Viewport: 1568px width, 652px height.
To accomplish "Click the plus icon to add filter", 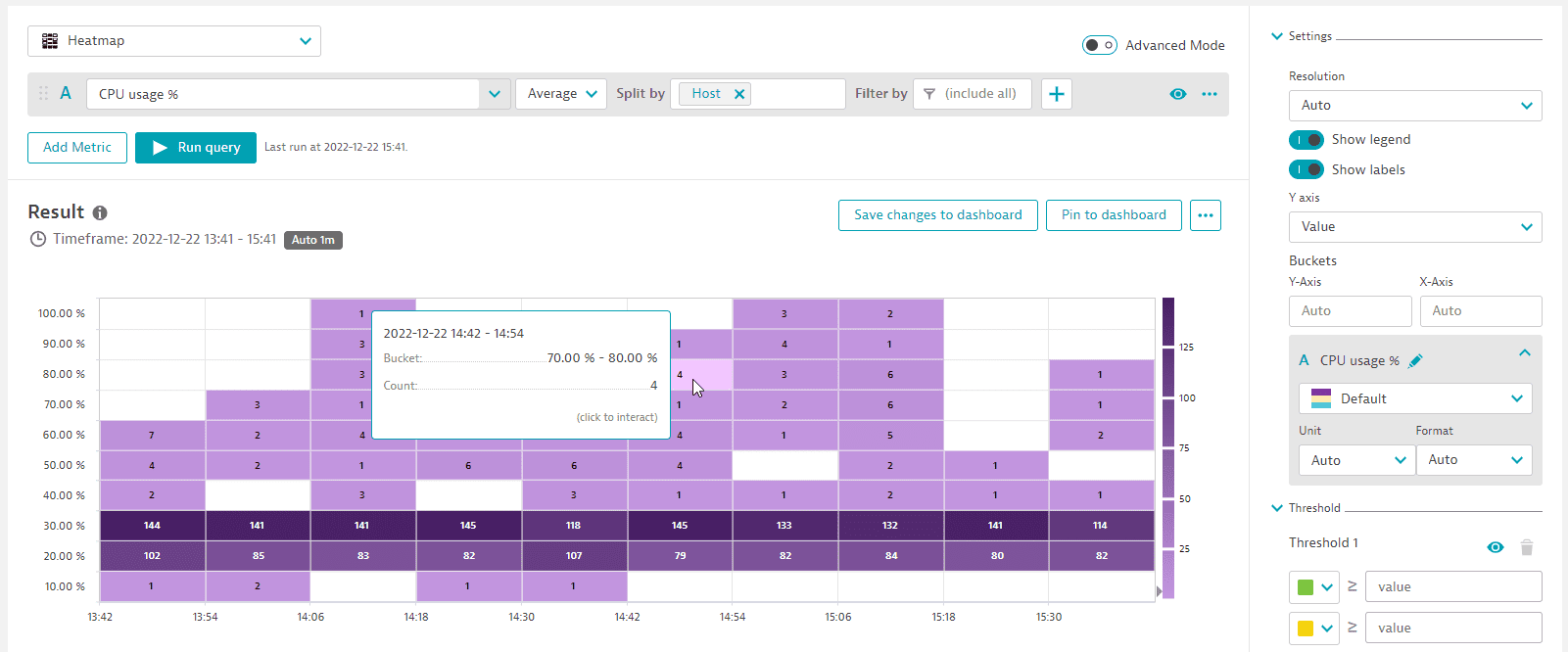I will tap(1056, 94).
